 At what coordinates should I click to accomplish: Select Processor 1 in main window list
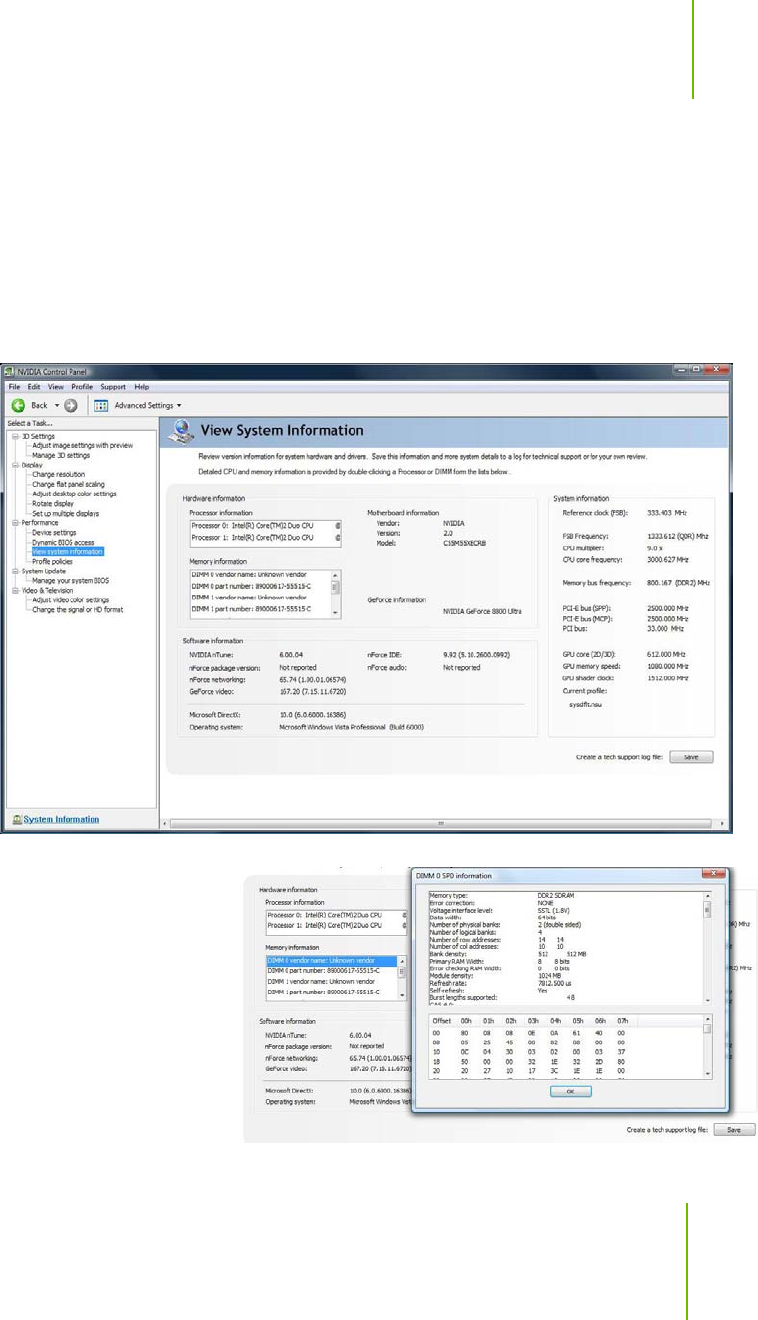click(266, 537)
